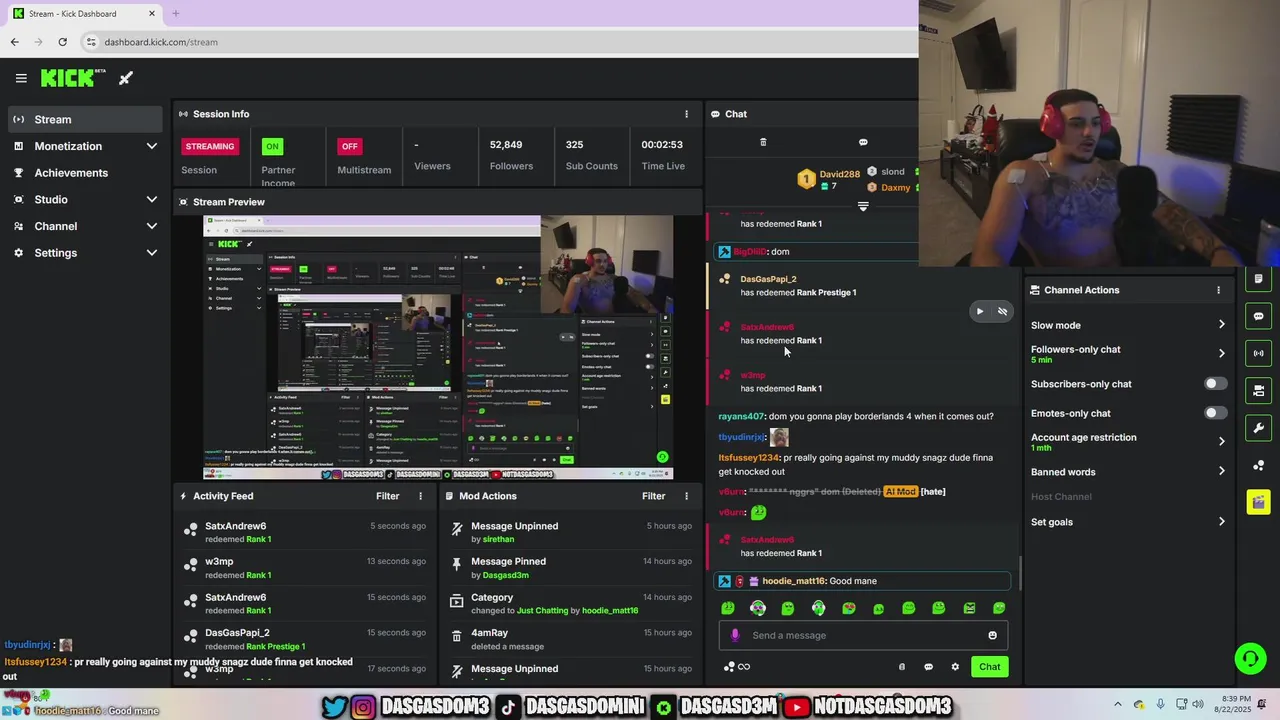The width and height of the screenshot is (1280, 720).
Task: Open the Mod Actions Filter
Action: [653, 496]
